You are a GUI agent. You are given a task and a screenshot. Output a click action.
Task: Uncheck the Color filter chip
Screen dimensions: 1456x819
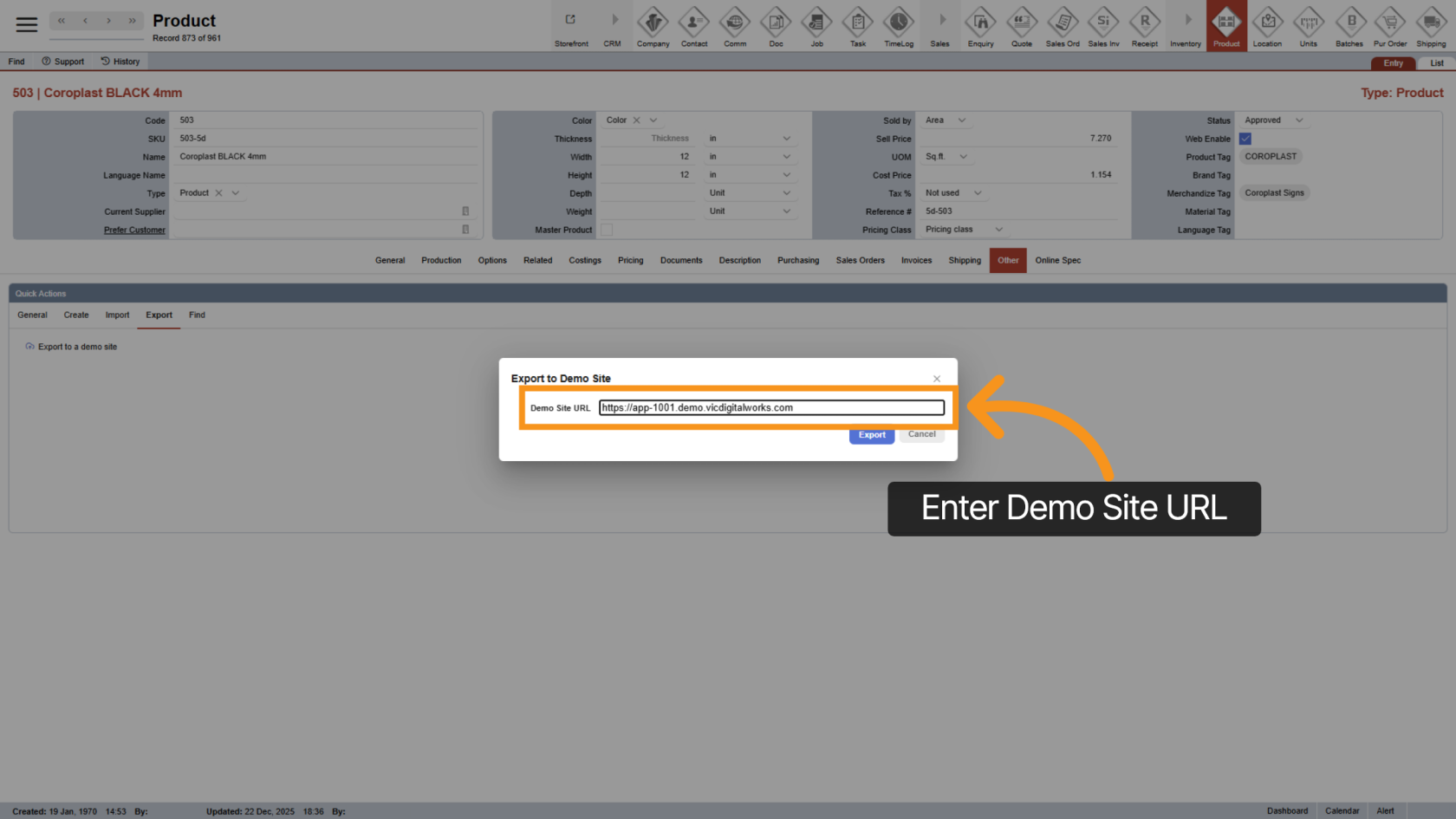click(x=637, y=120)
